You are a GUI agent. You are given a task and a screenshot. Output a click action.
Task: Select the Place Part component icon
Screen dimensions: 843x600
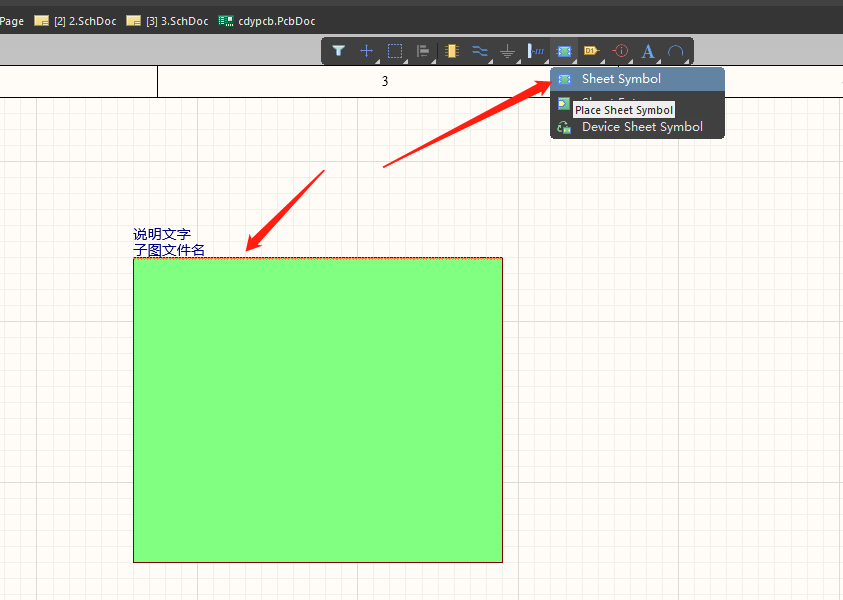pos(452,51)
